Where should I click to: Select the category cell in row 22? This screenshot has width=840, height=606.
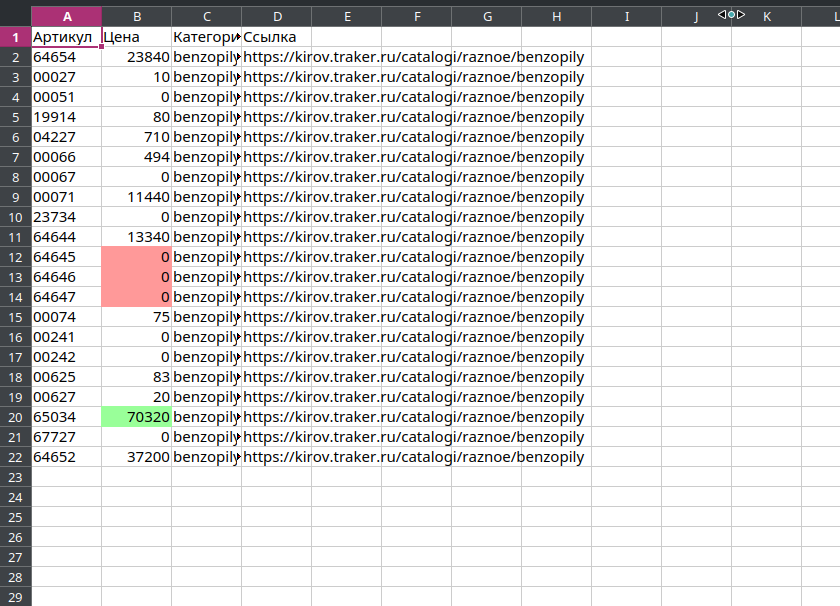206,457
